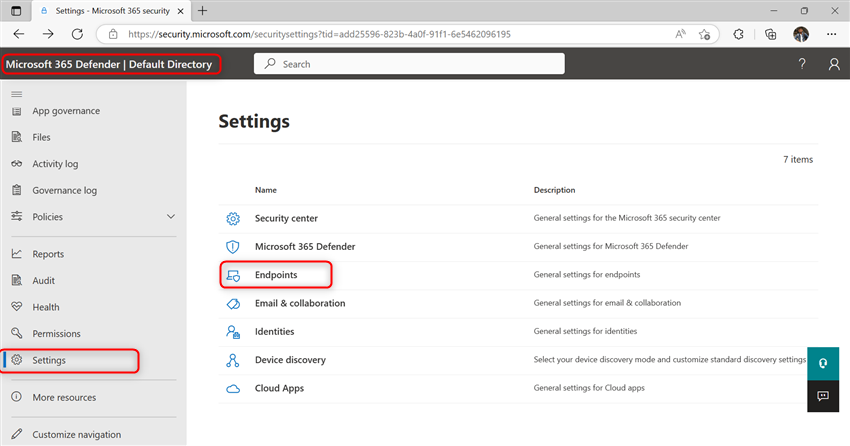
Task: Open the help question mark icon
Action: point(802,64)
